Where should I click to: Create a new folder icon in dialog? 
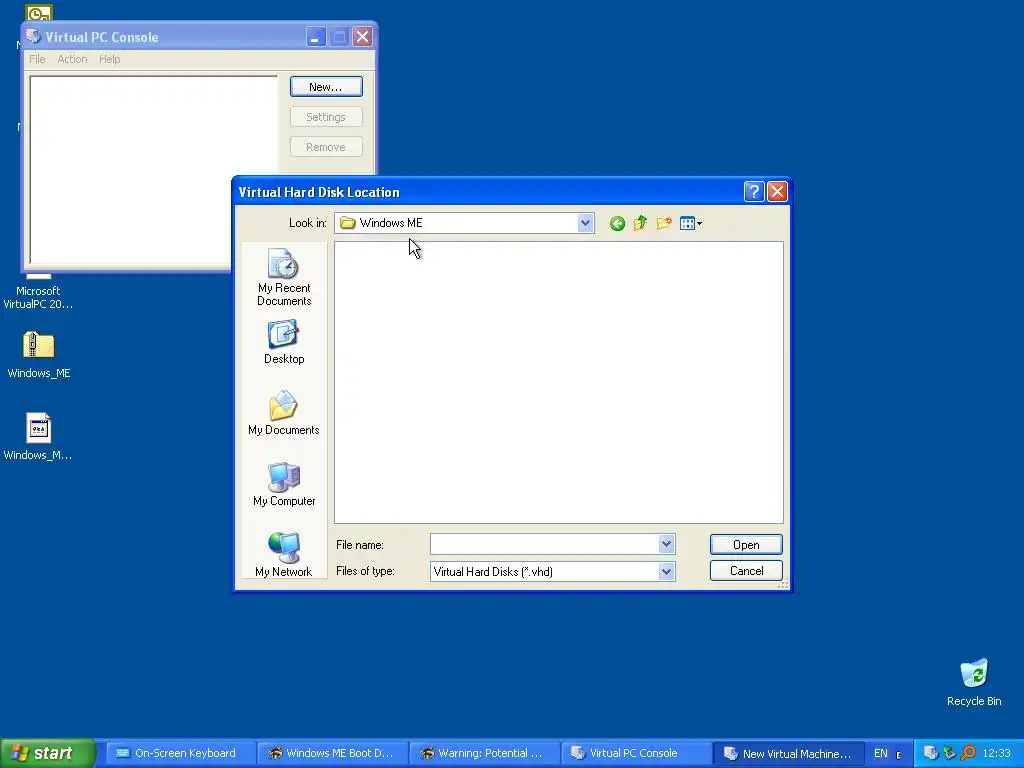[664, 223]
